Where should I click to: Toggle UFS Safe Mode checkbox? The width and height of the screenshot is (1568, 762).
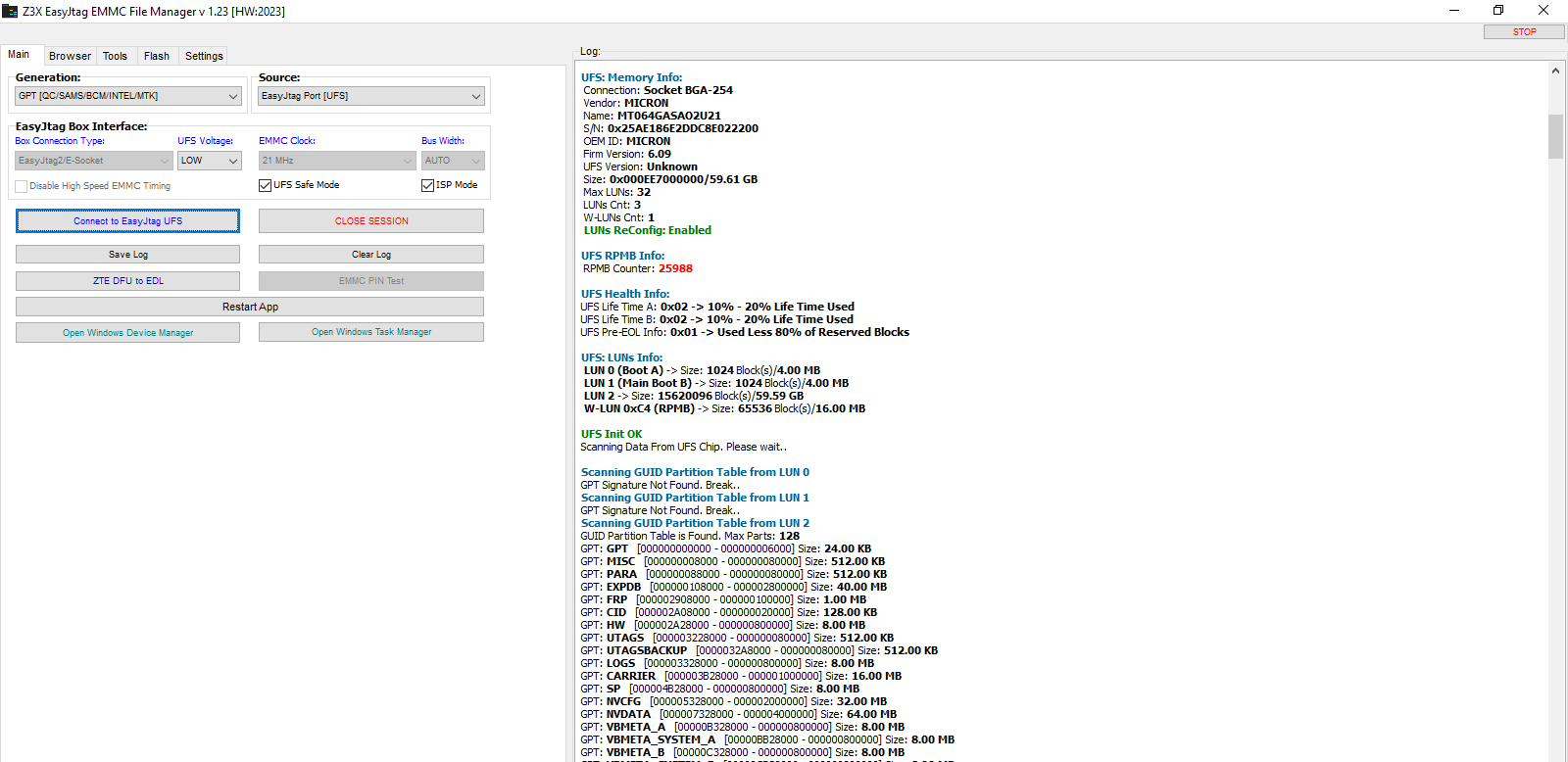[x=265, y=185]
